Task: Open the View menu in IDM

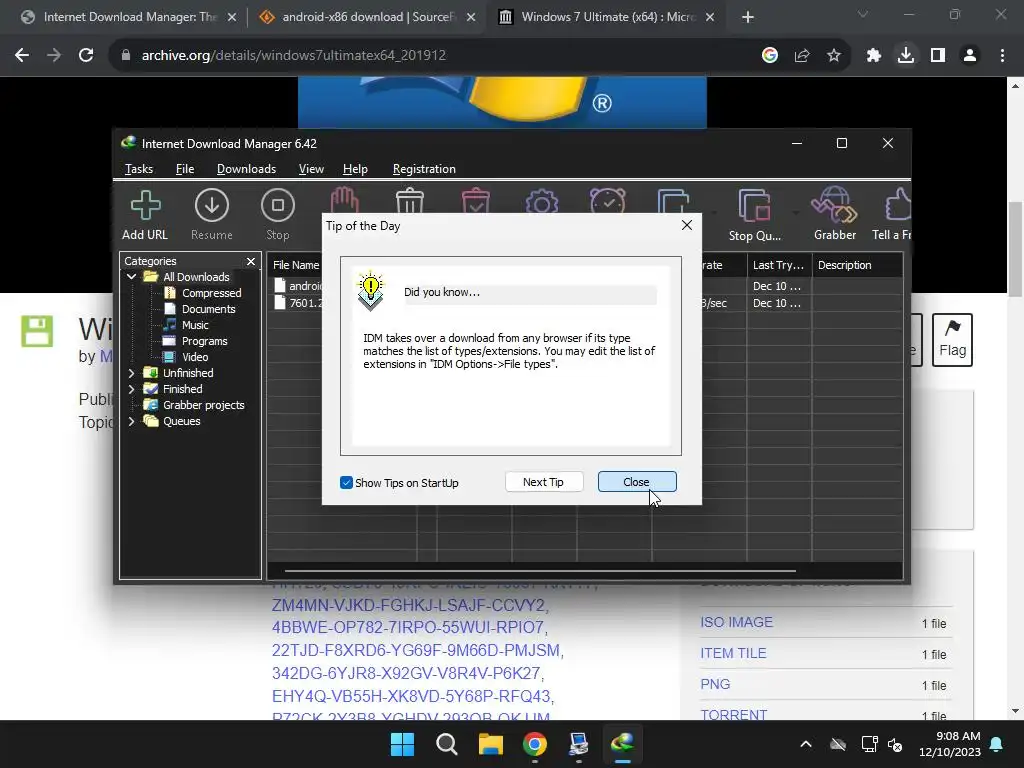Action: 311,169
